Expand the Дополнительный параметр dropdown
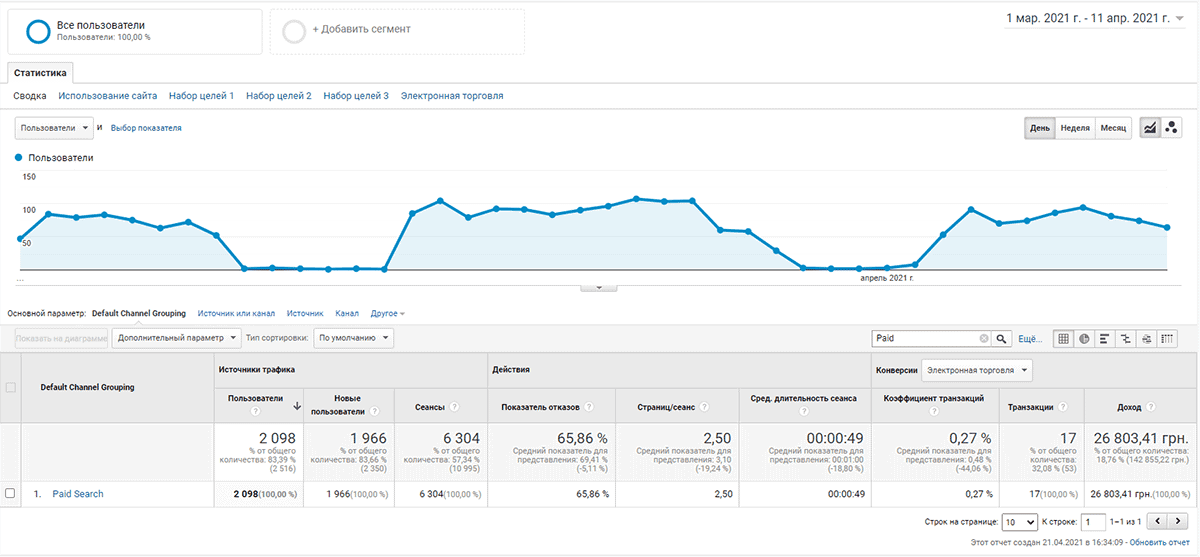The width and height of the screenshot is (1200, 557). click(x=176, y=339)
